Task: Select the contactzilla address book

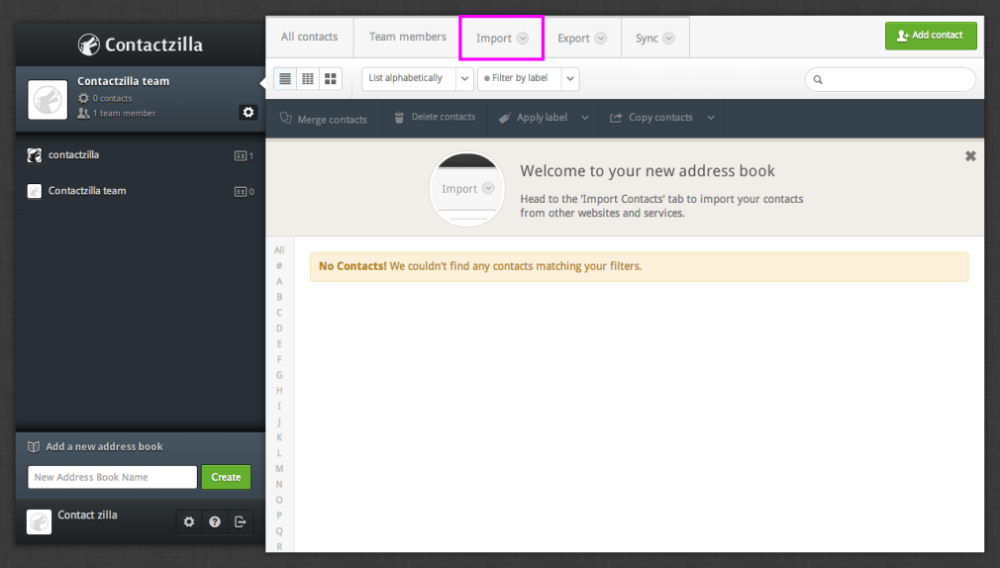Action: pyautogui.click(x=140, y=155)
